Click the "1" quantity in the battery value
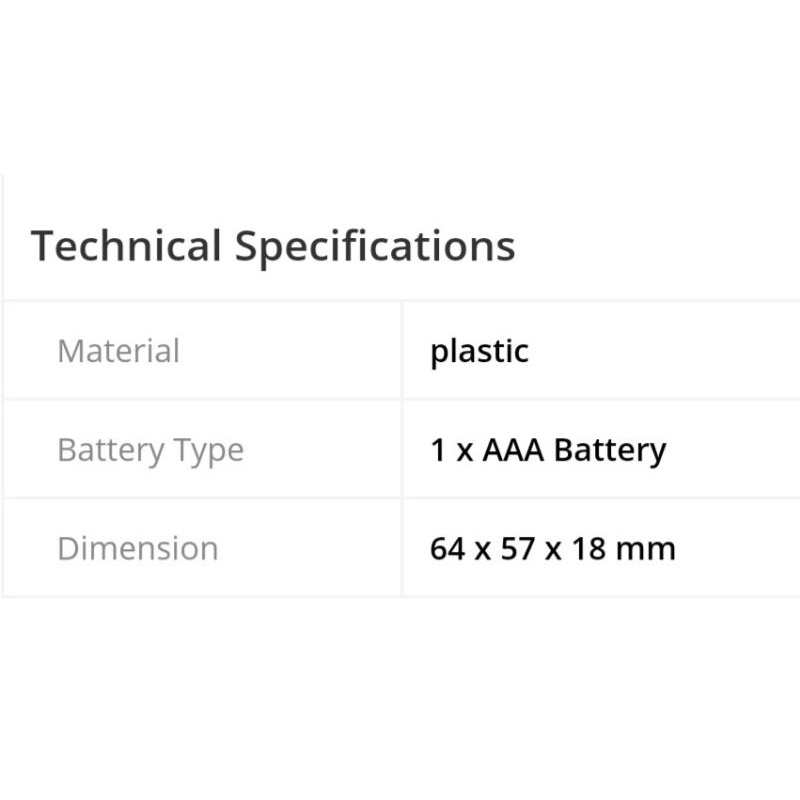This screenshot has height=800, width=800. [x=437, y=450]
